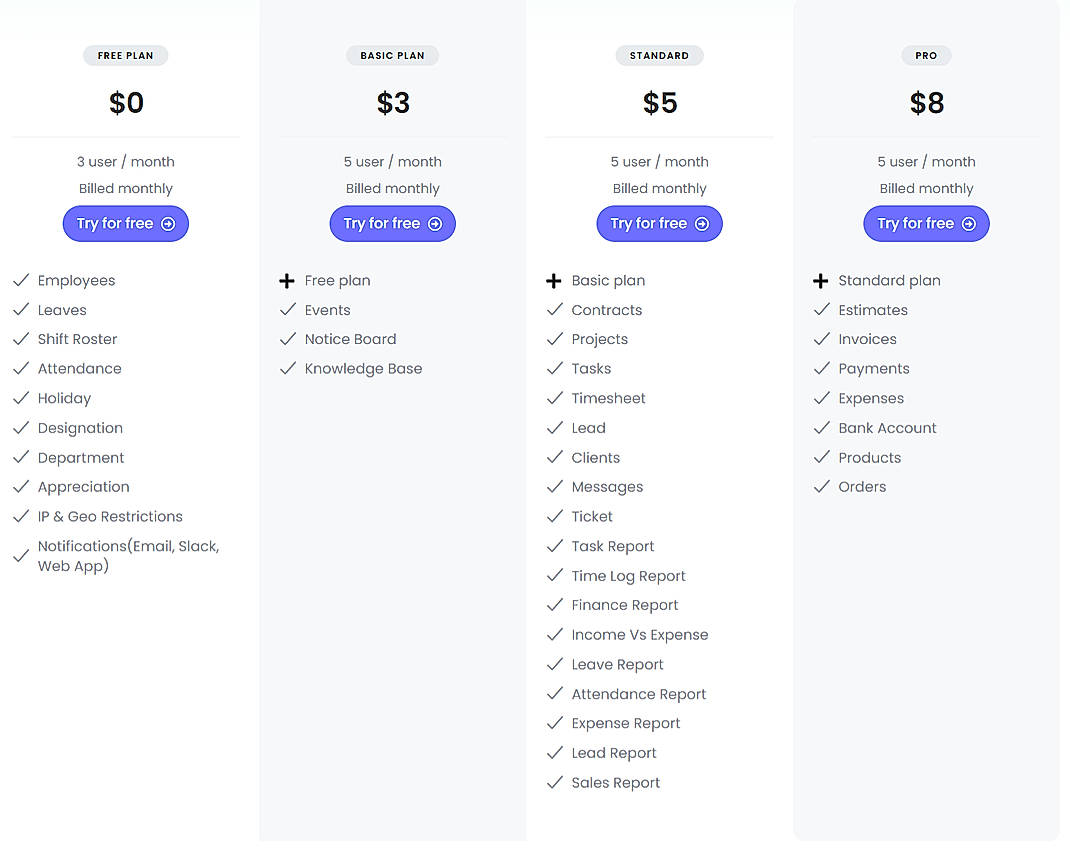Select the FREE PLAN badge

[125, 55]
